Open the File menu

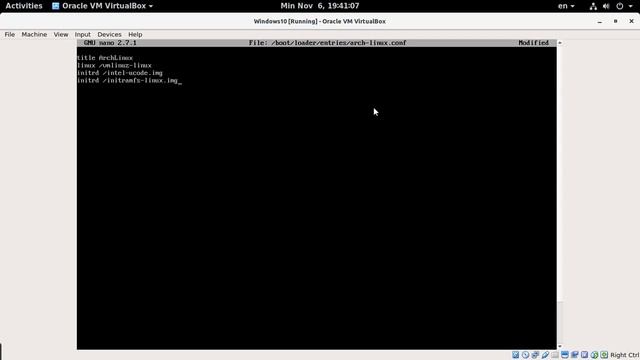click(10, 35)
